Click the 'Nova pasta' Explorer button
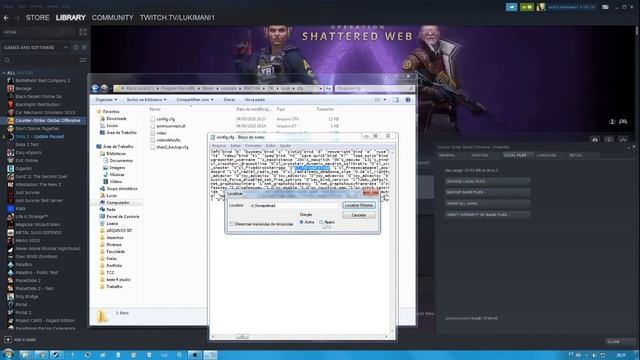This screenshot has height=360, width=640. click(255, 100)
